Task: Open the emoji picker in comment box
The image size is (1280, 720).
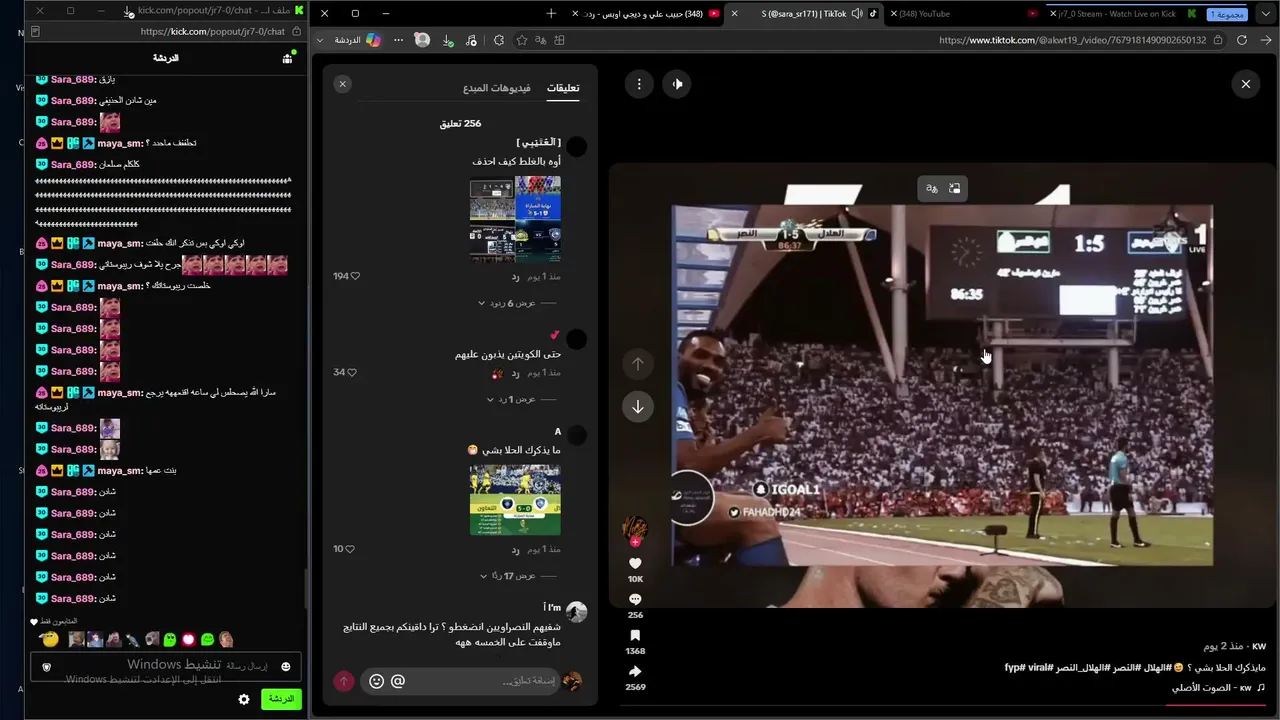Action: pos(376,681)
